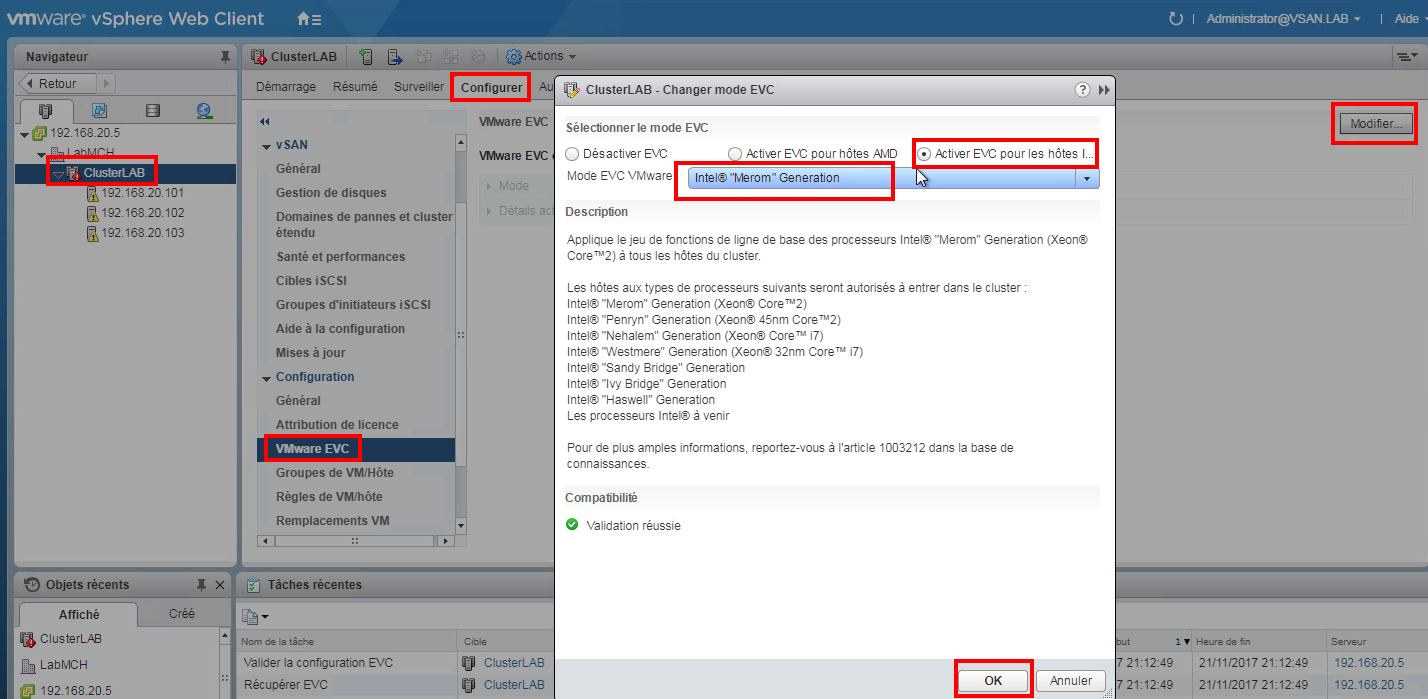Screen dimensions: 1428x699
Task: Open Cibles iSCSI settings
Action: [x=311, y=281]
